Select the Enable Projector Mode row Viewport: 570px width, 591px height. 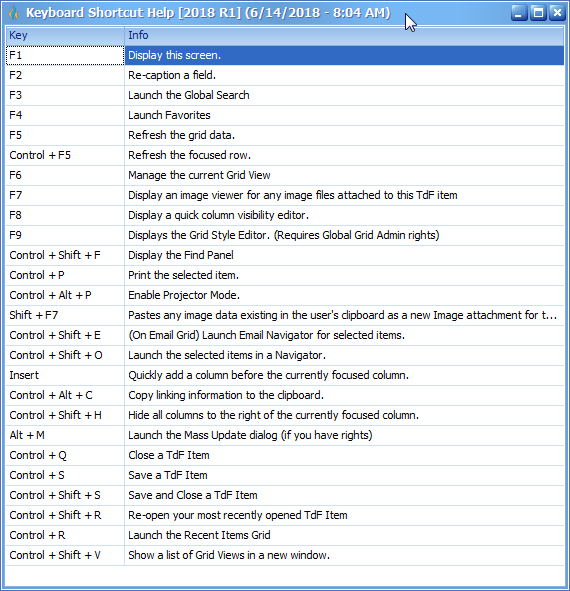coord(285,295)
